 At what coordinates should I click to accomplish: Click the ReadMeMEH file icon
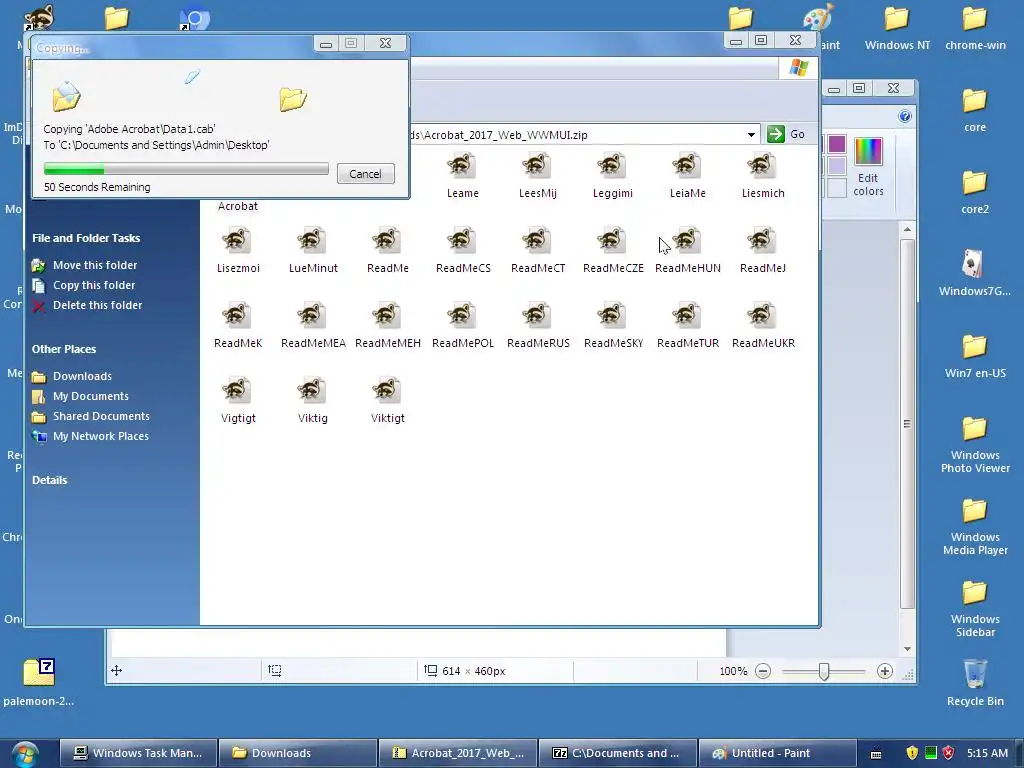click(x=388, y=316)
